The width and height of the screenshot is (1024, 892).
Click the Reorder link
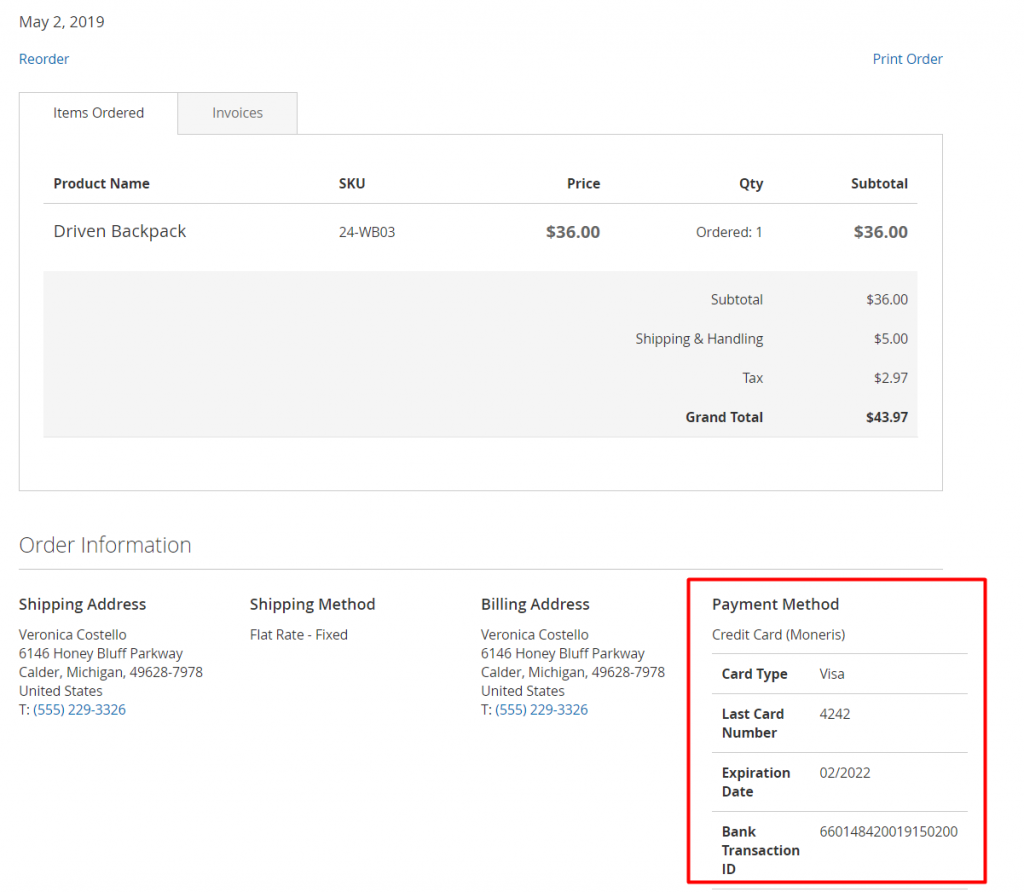pos(43,59)
